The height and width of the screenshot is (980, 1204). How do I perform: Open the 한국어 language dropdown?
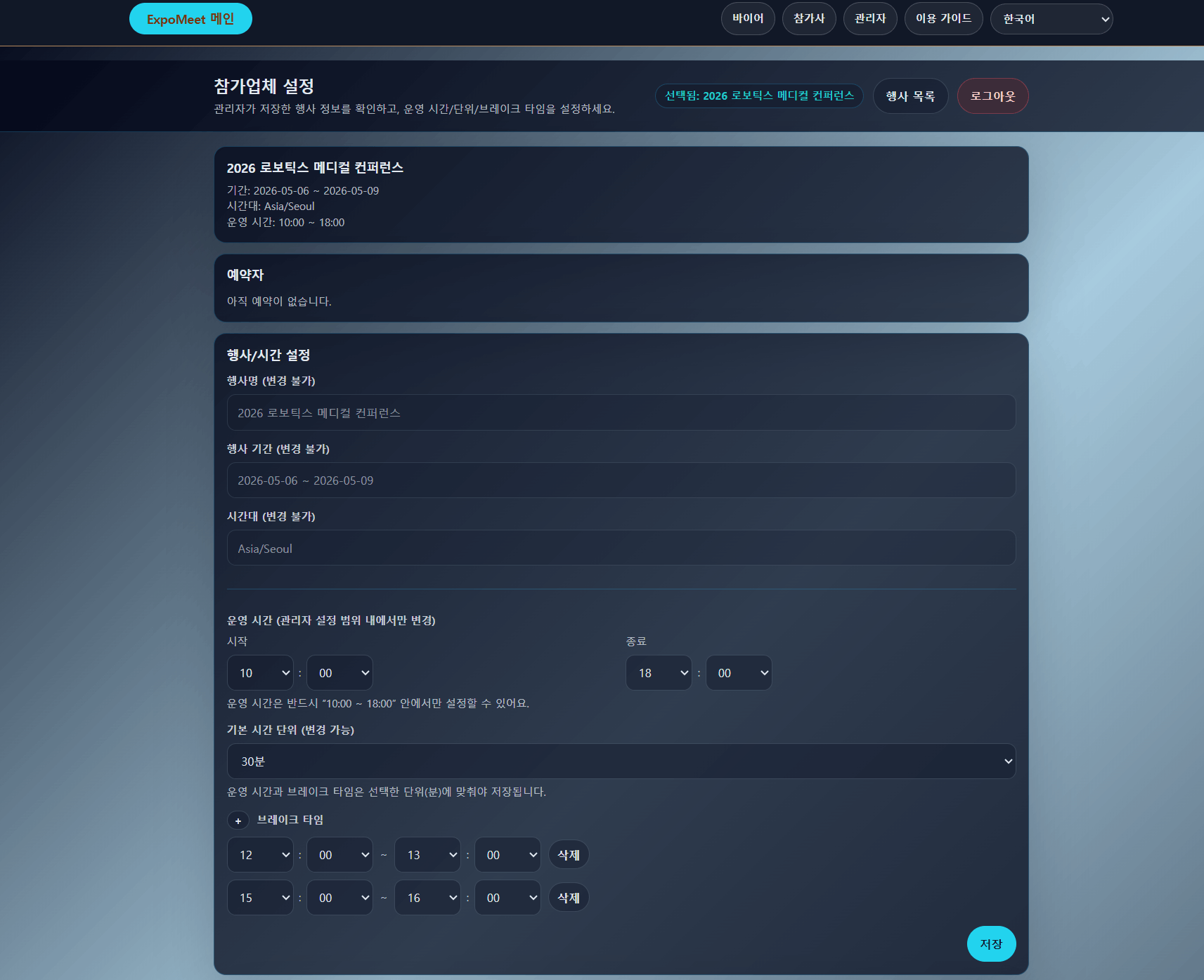(x=1051, y=18)
